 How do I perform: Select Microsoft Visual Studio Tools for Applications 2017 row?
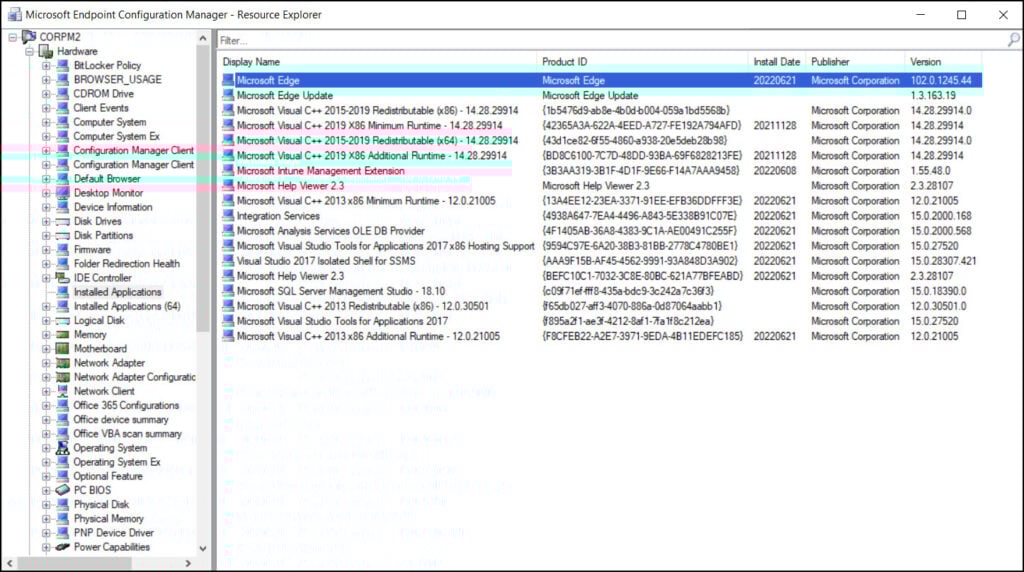[601, 321]
